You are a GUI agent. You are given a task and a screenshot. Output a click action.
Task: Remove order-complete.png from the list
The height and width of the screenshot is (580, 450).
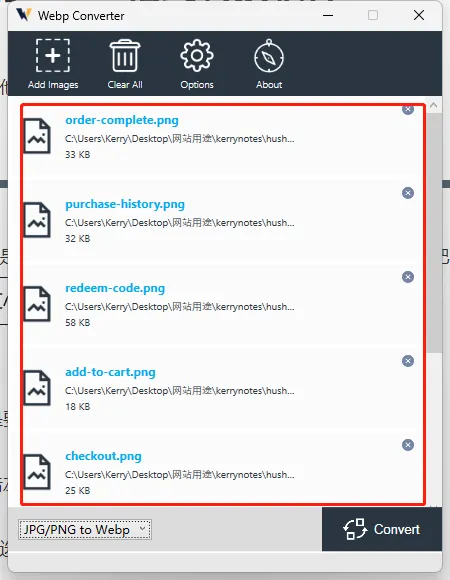click(x=408, y=109)
